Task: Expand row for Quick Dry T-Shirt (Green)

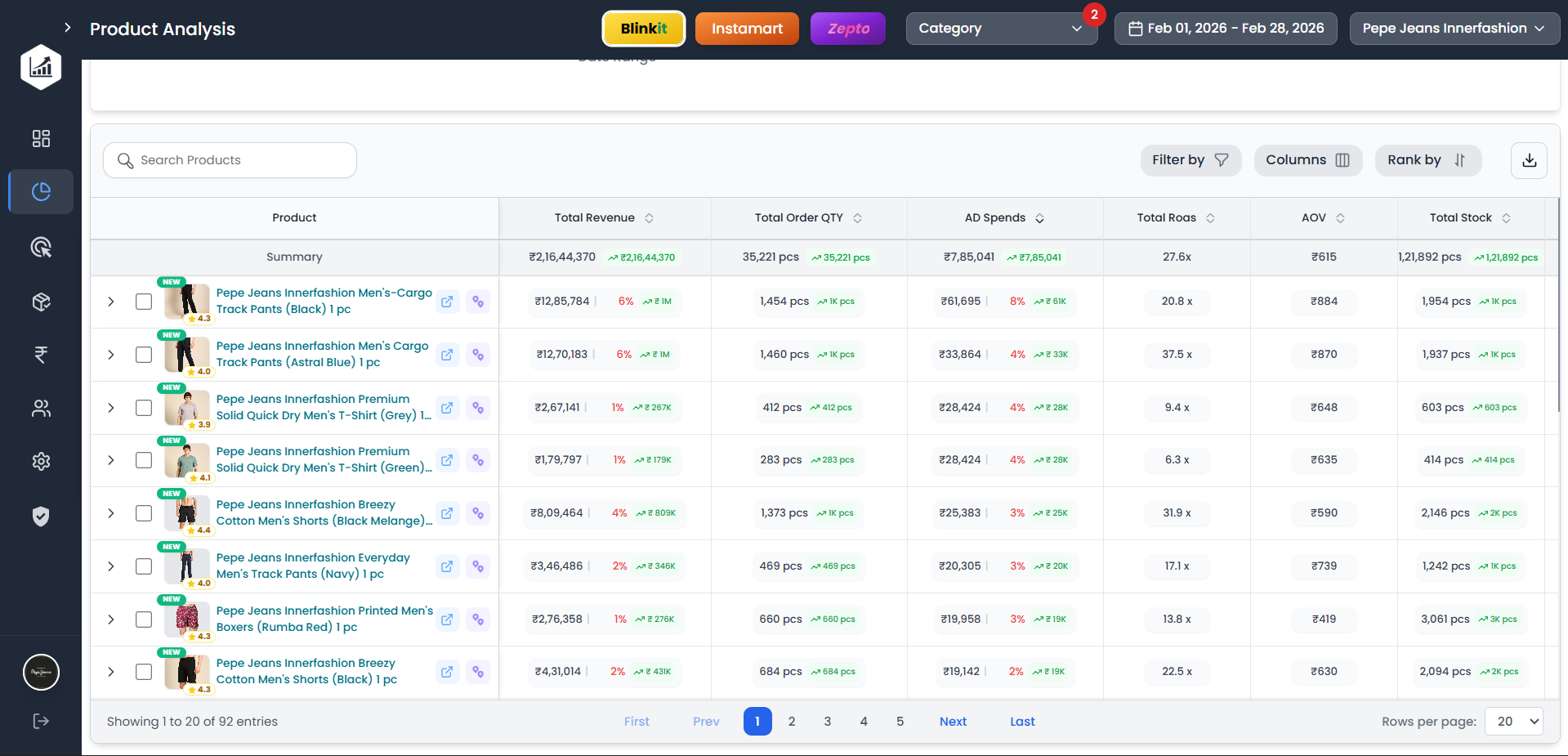Action: point(111,460)
